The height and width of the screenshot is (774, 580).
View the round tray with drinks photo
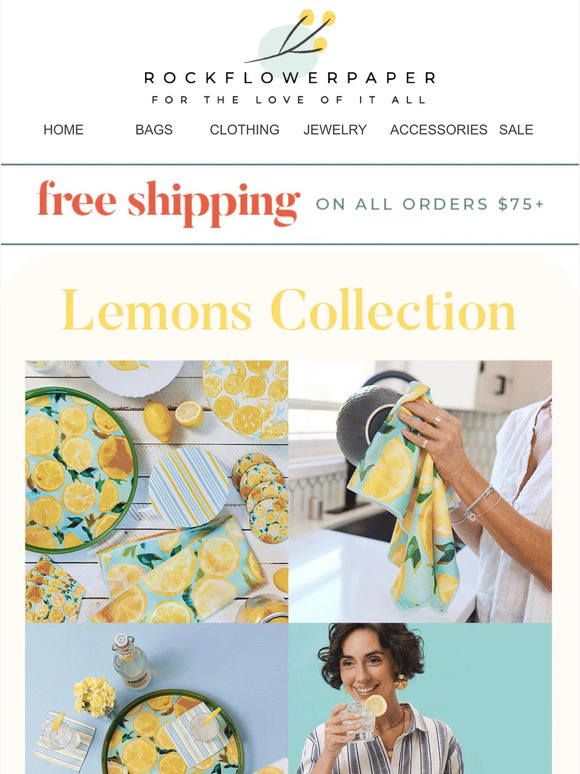[156, 698]
